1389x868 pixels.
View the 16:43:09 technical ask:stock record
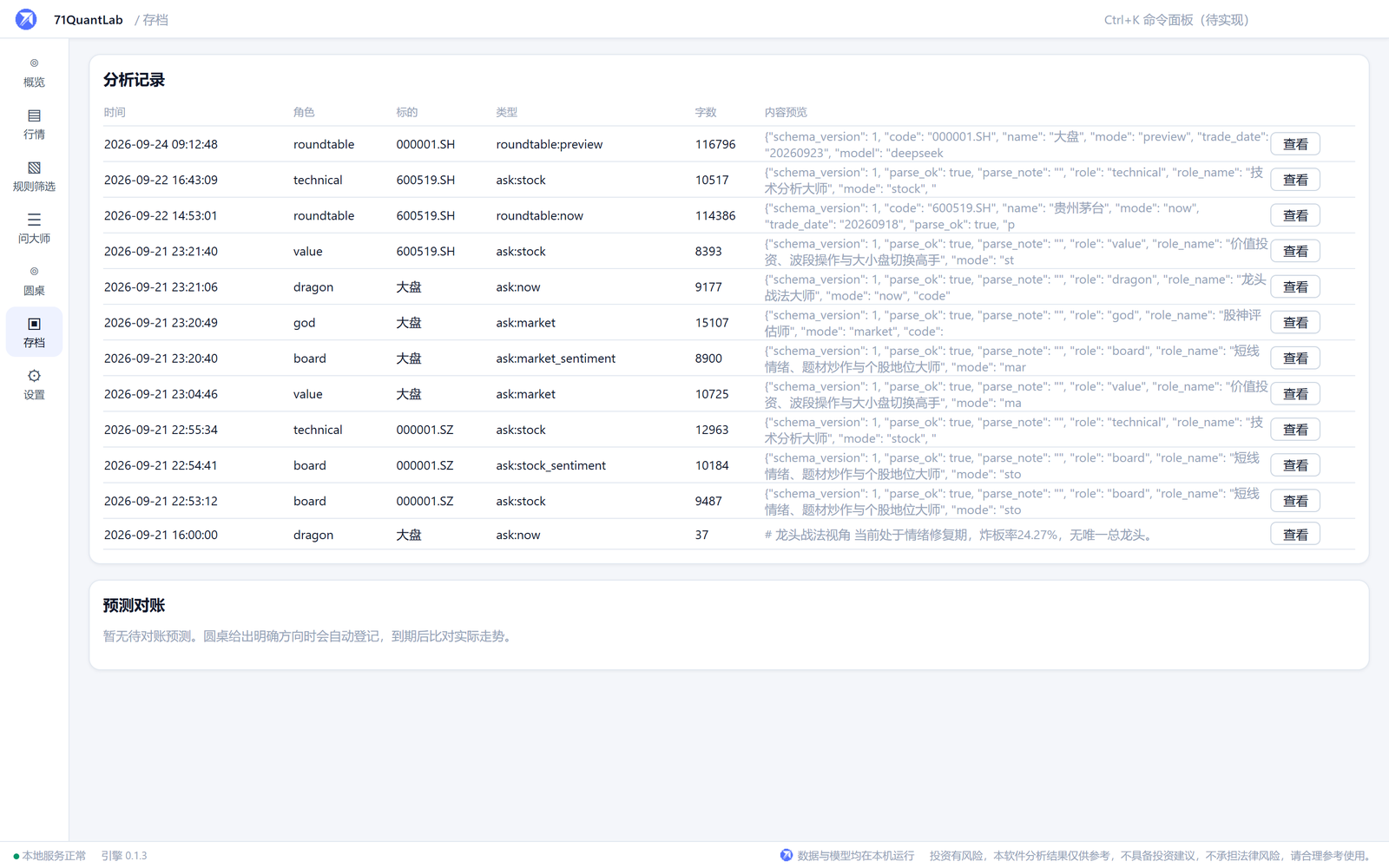pyautogui.click(x=1295, y=180)
